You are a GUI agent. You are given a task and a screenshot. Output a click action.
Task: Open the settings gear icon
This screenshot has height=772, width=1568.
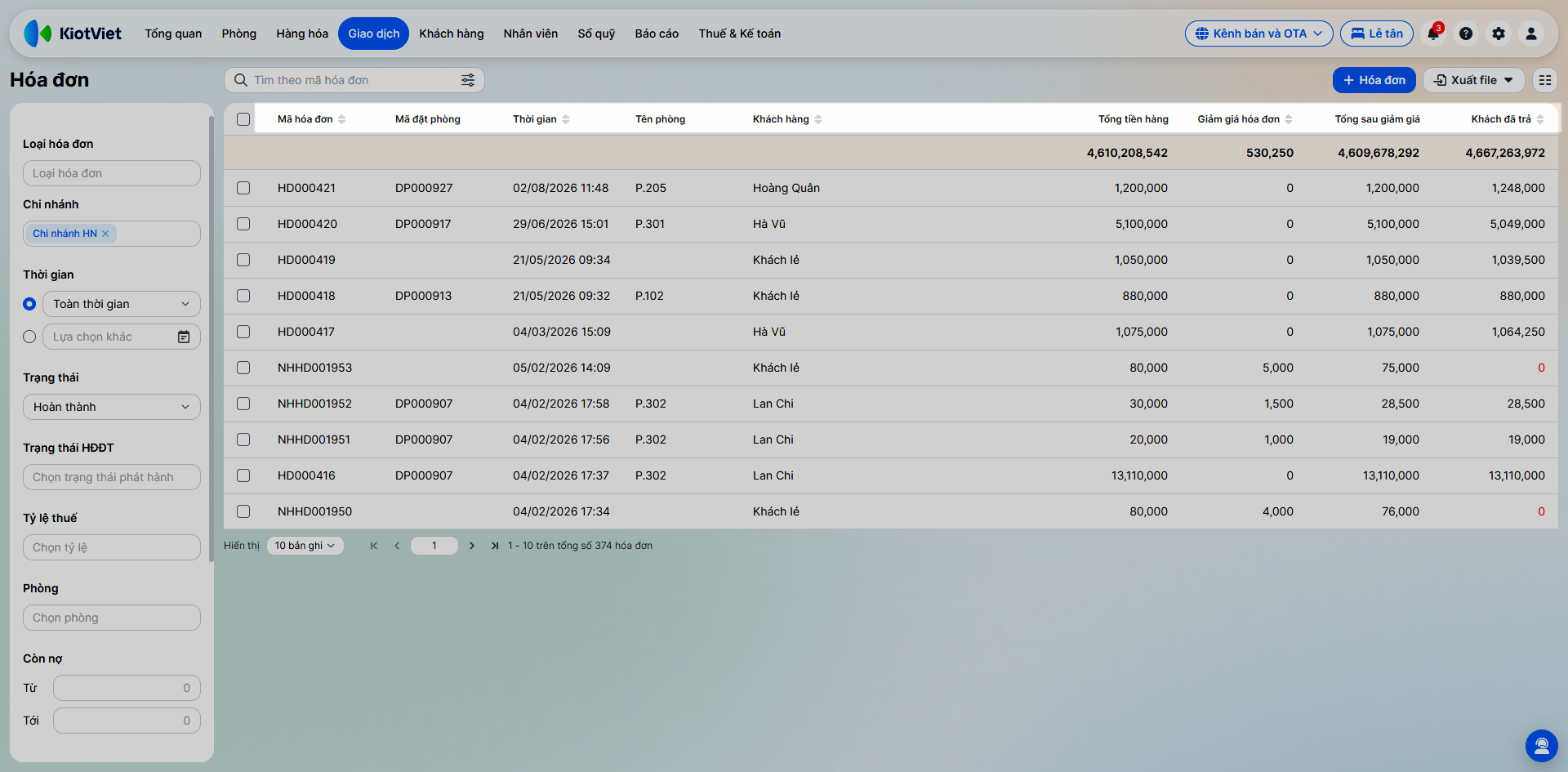[1499, 33]
